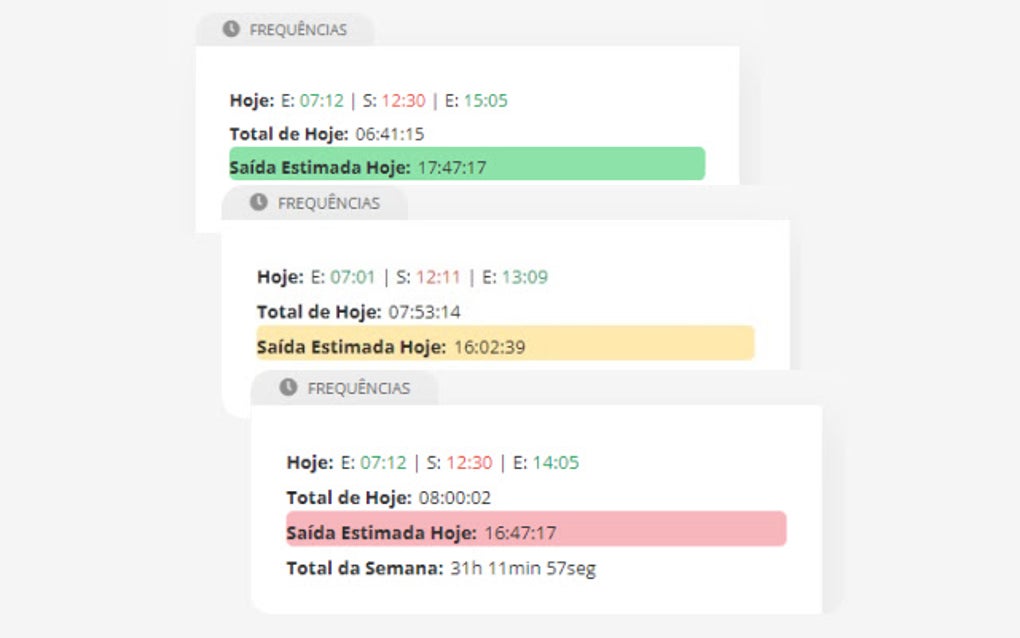The height and width of the screenshot is (638, 1020).
Task: Click the Total de Hoje value 07:53:14
Action: click(x=424, y=312)
